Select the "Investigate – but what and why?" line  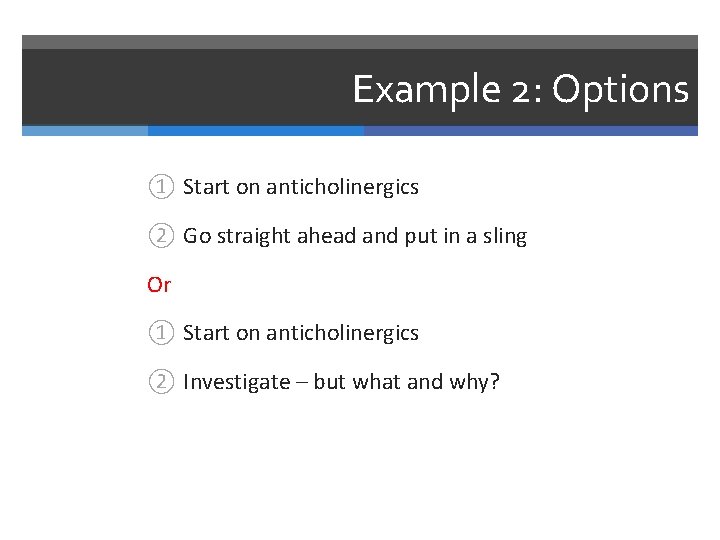[x=341, y=382]
